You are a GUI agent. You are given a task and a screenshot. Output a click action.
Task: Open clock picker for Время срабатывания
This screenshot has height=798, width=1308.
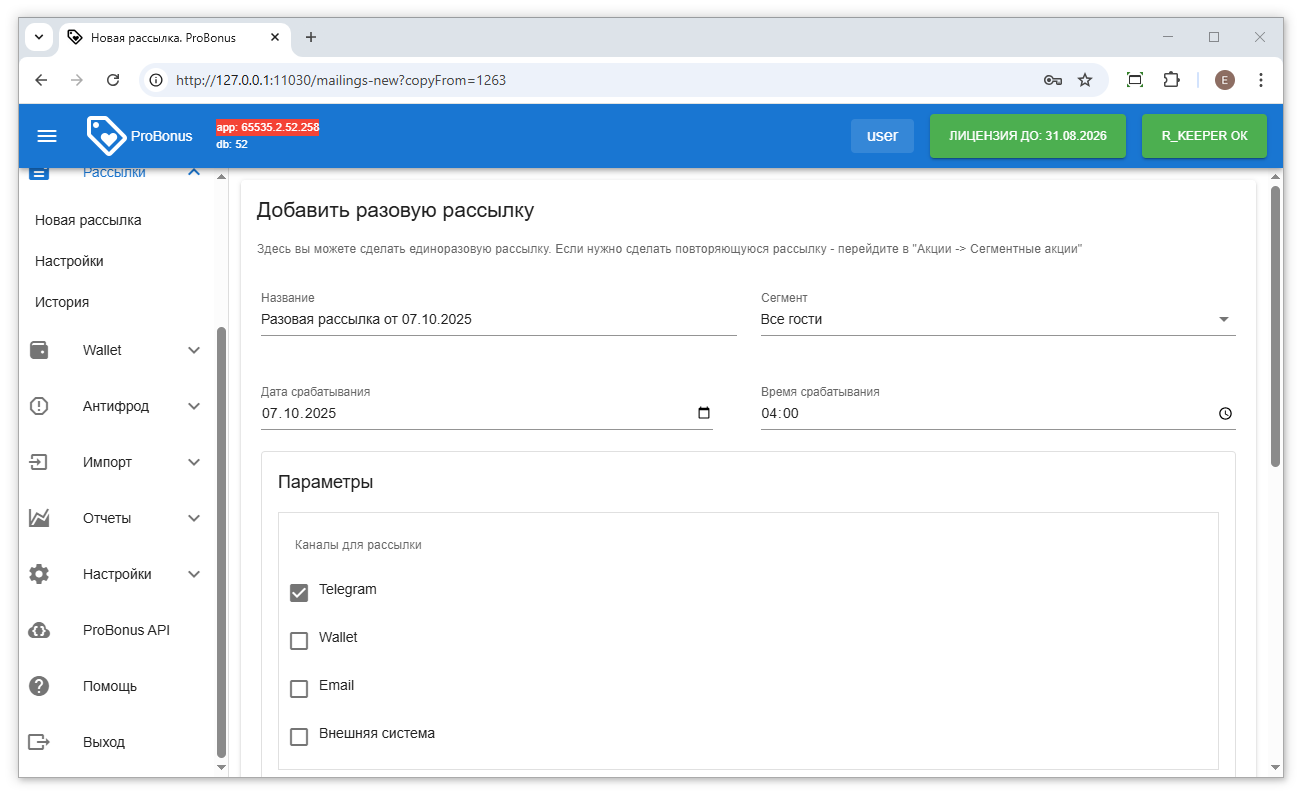(x=1225, y=414)
